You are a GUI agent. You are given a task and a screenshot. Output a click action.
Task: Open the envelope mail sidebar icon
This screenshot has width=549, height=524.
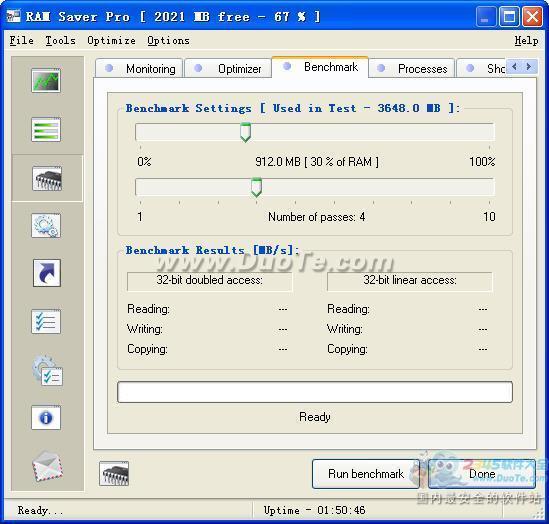(48, 467)
